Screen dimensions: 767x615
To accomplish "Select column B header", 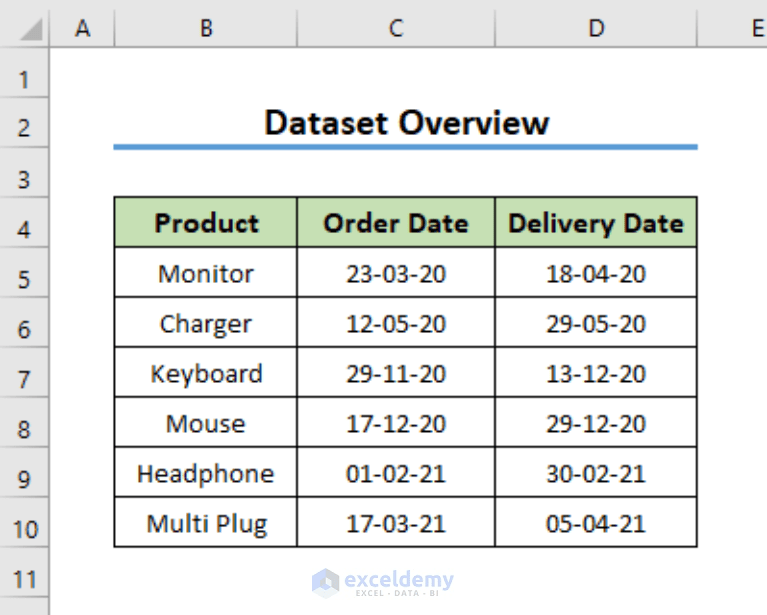I will [x=206, y=28].
